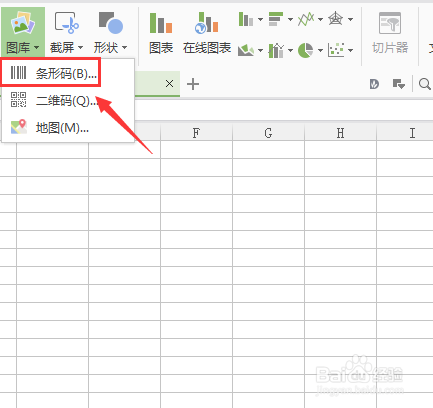Click the bar chart icon
This screenshot has width=433, height=408.
(x=276, y=19)
